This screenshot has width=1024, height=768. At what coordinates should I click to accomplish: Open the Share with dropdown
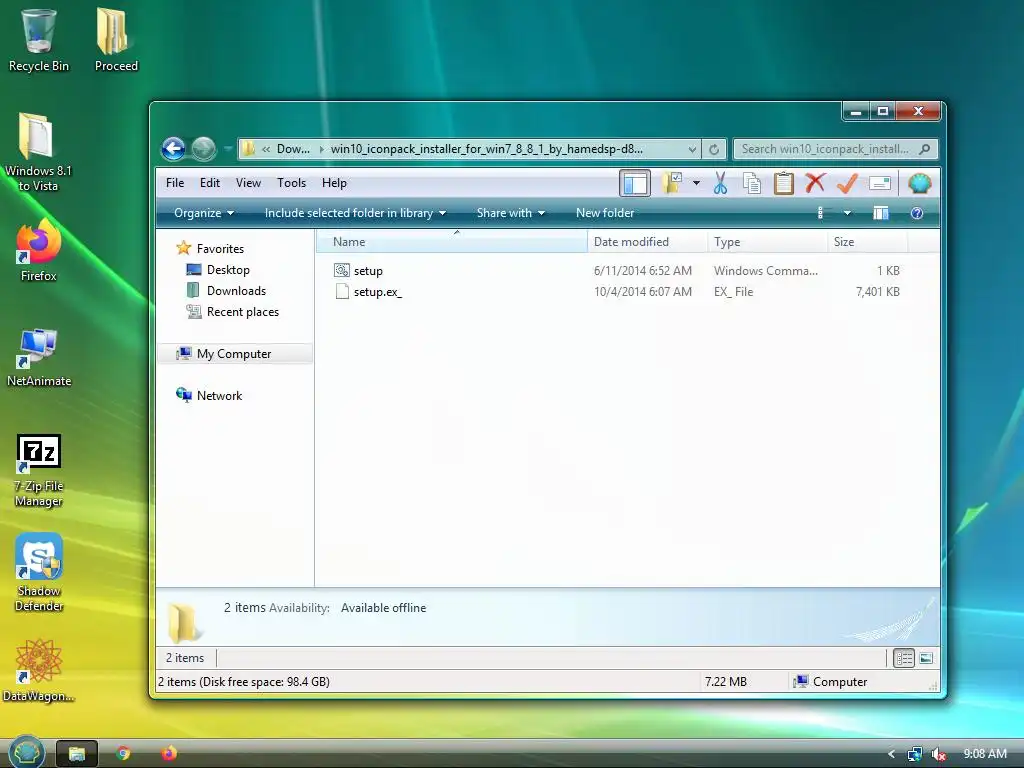pos(511,213)
